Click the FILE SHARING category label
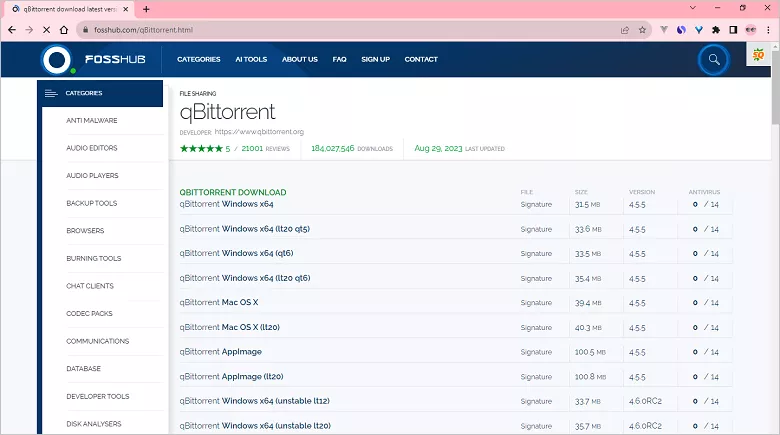780x435 pixels. point(198,94)
